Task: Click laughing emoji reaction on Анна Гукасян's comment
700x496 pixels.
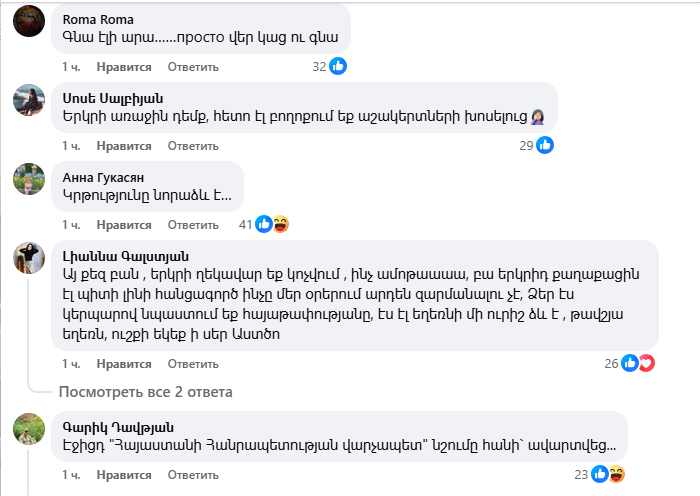Action: 280,224
